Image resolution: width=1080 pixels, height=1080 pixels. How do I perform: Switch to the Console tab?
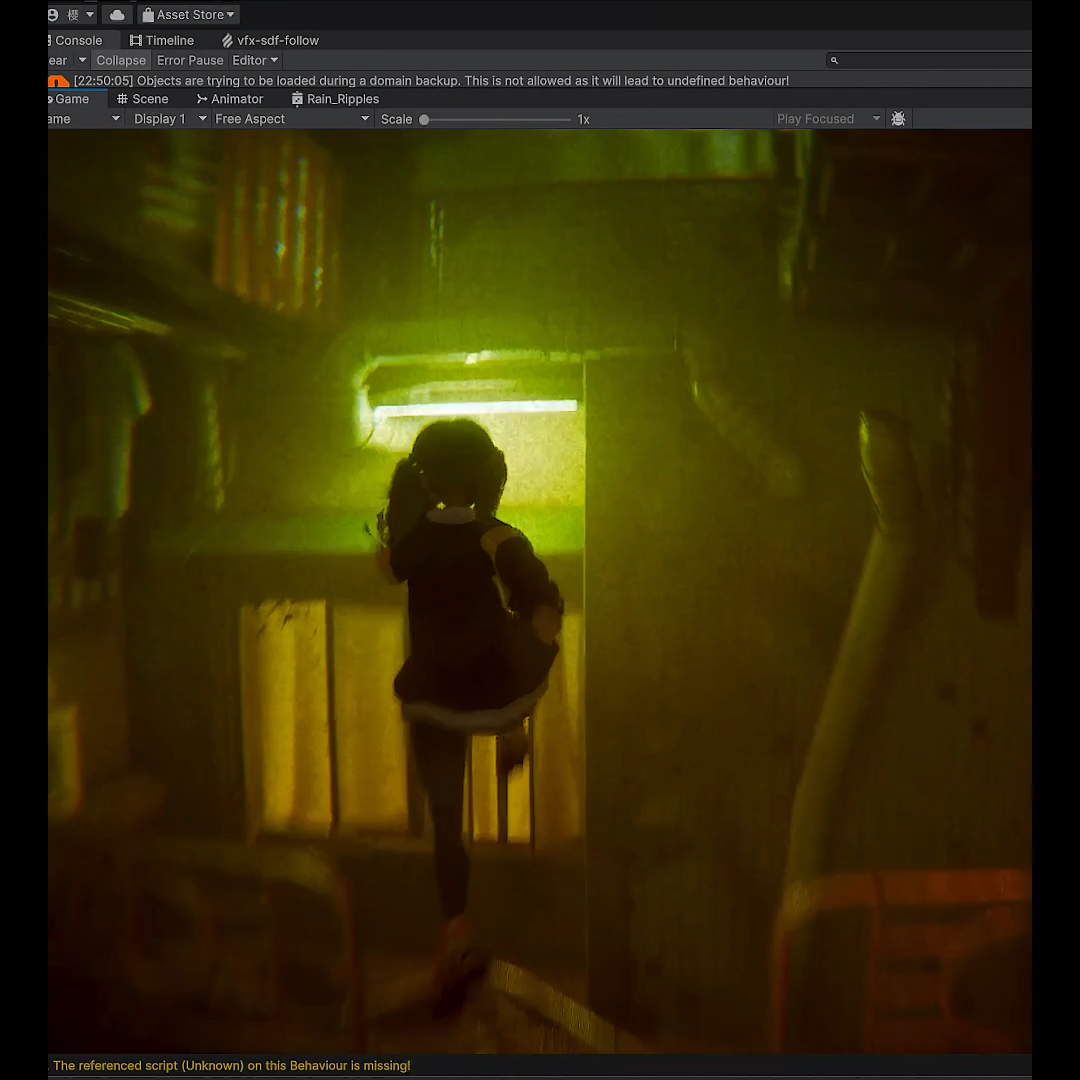tap(77, 41)
